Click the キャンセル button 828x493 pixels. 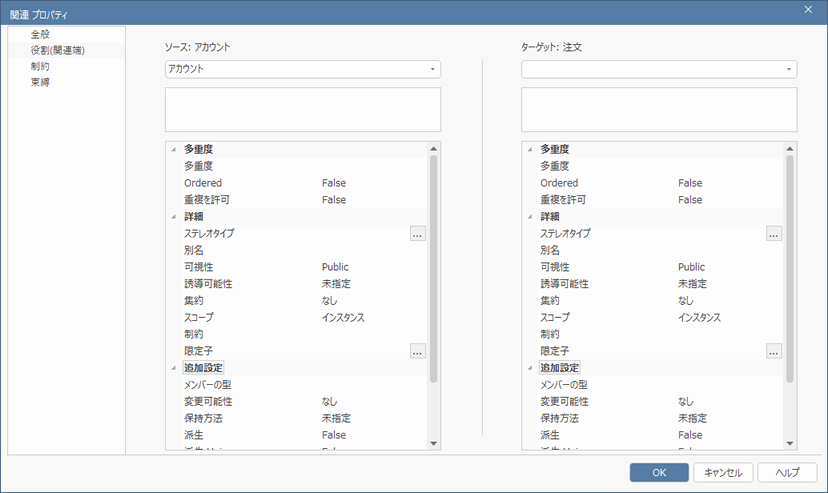pyautogui.click(x=723, y=472)
